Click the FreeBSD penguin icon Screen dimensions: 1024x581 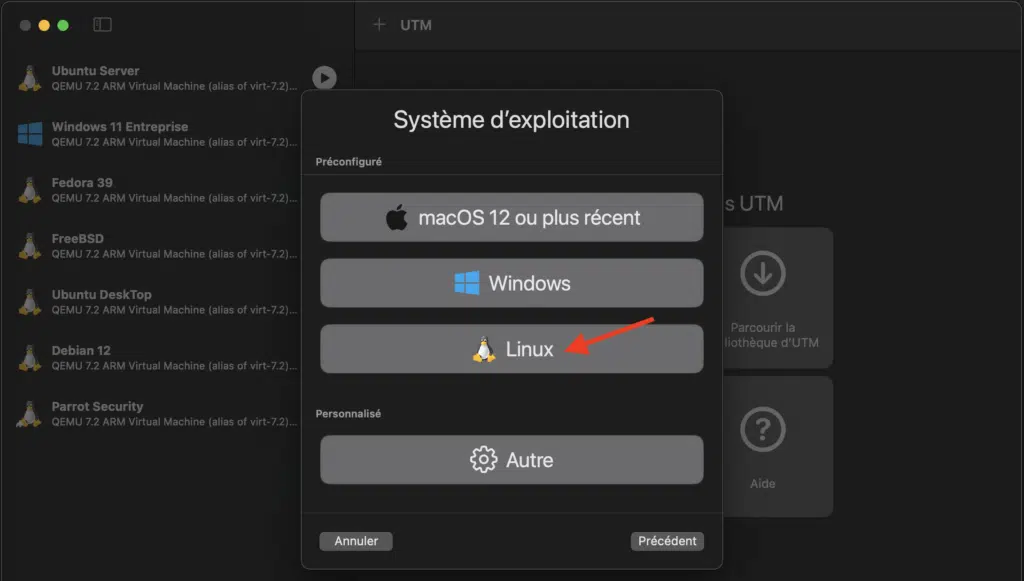[x=29, y=246]
